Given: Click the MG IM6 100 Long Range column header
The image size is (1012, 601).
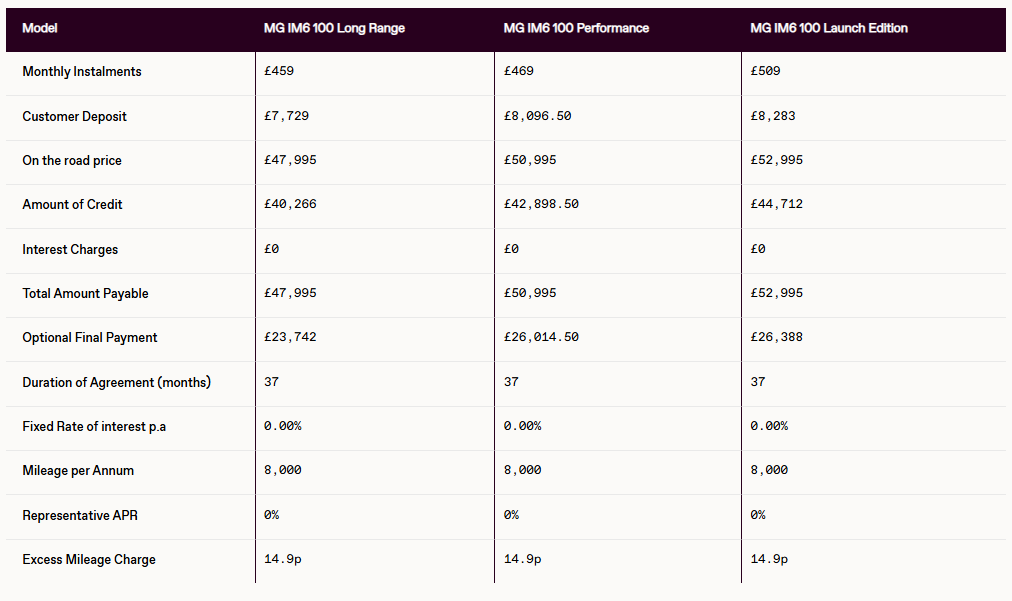Looking at the screenshot, I should 334,28.
